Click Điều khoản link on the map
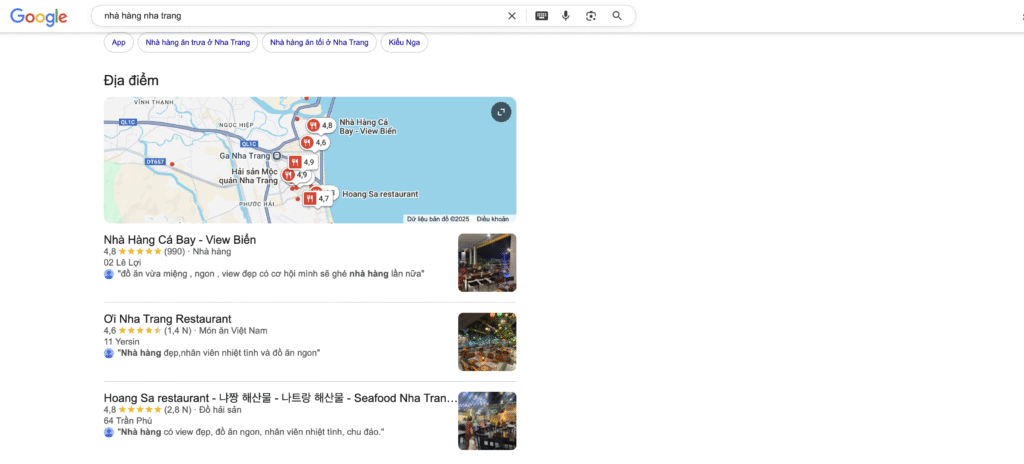Image resolution: width=1024 pixels, height=464 pixels. 492,219
